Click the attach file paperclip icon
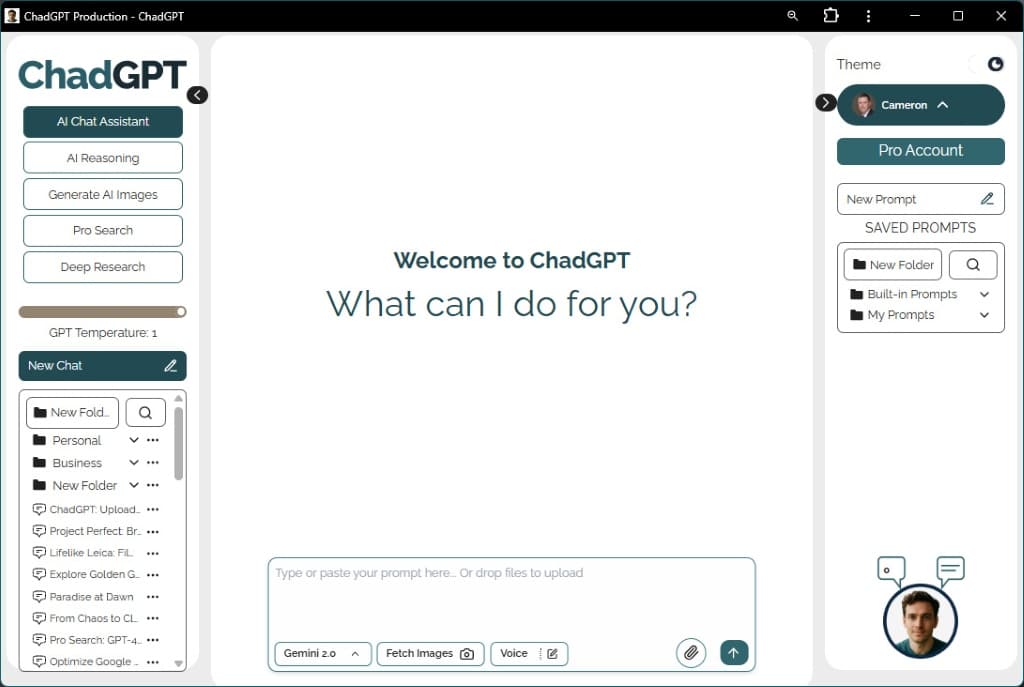This screenshot has width=1024, height=687. (691, 652)
